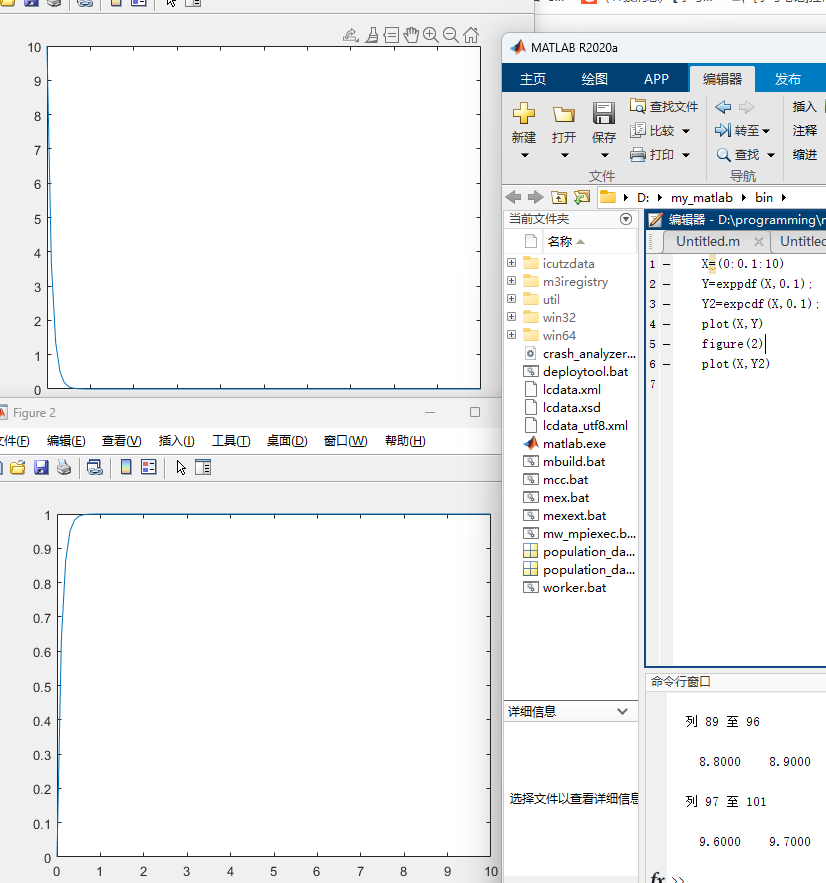Insert colorbar via Figure 2 toolbar icon
The height and width of the screenshot is (883, 826).
coord(126,467)
